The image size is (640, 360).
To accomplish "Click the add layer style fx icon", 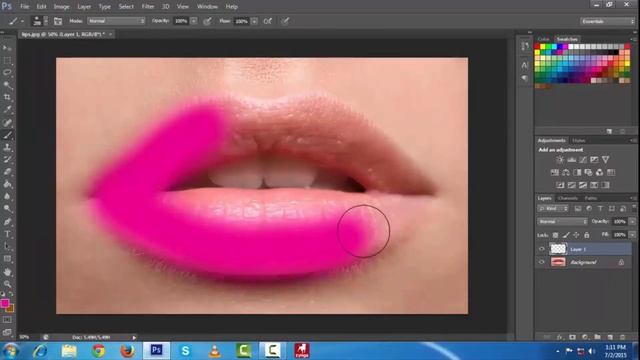I will (x=560, y=337).
